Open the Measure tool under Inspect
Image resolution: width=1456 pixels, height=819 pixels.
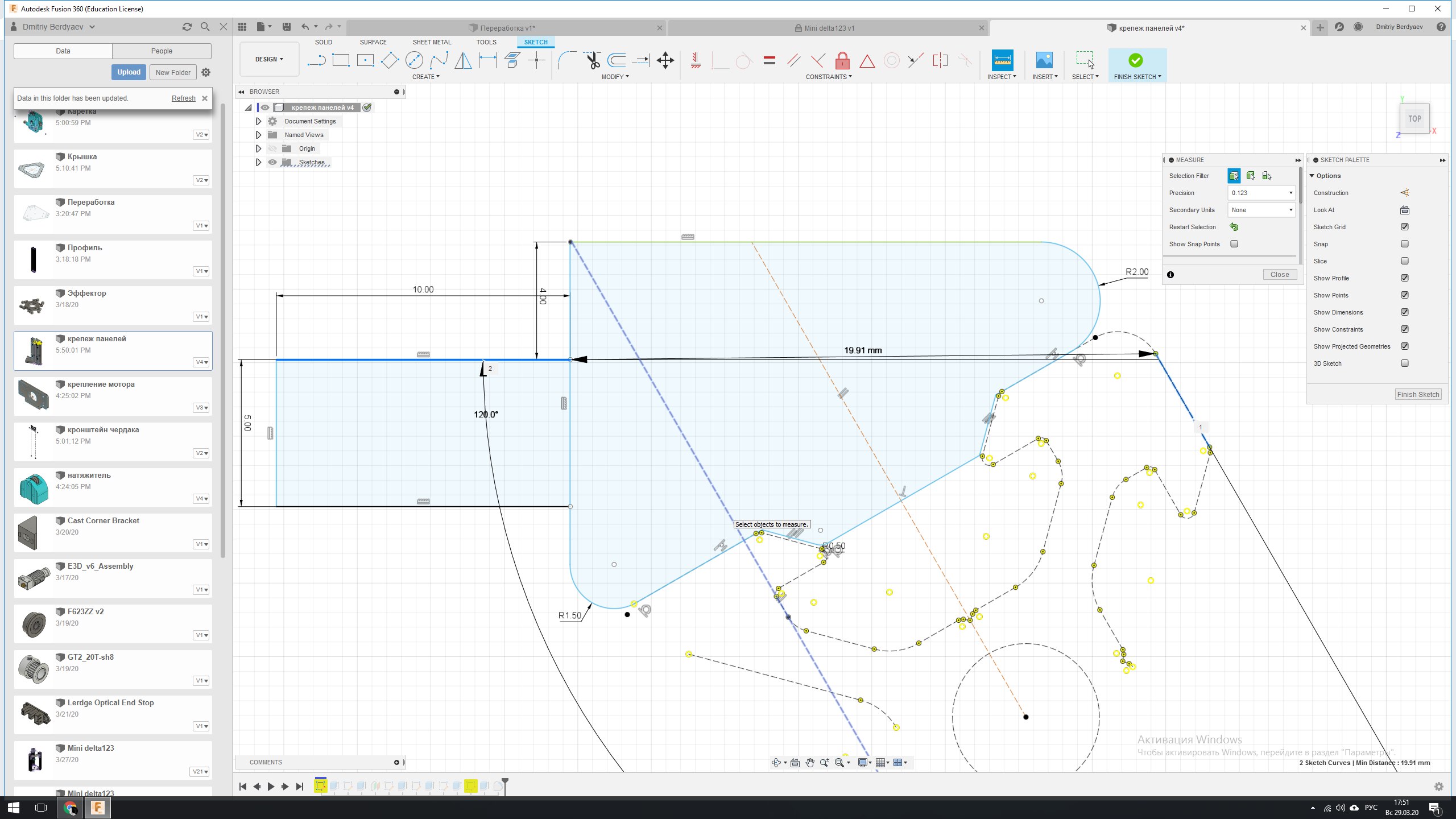(x=1002, y=60)
